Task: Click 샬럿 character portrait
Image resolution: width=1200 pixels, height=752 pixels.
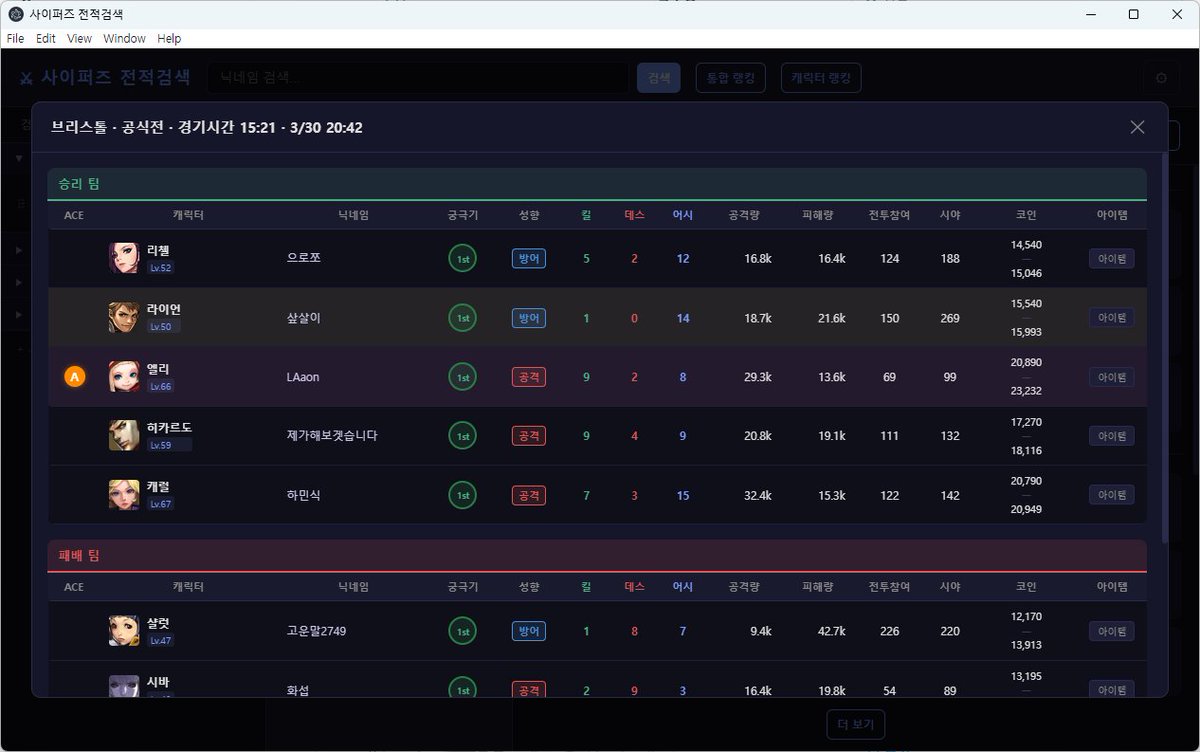Action: pos(124,631)
